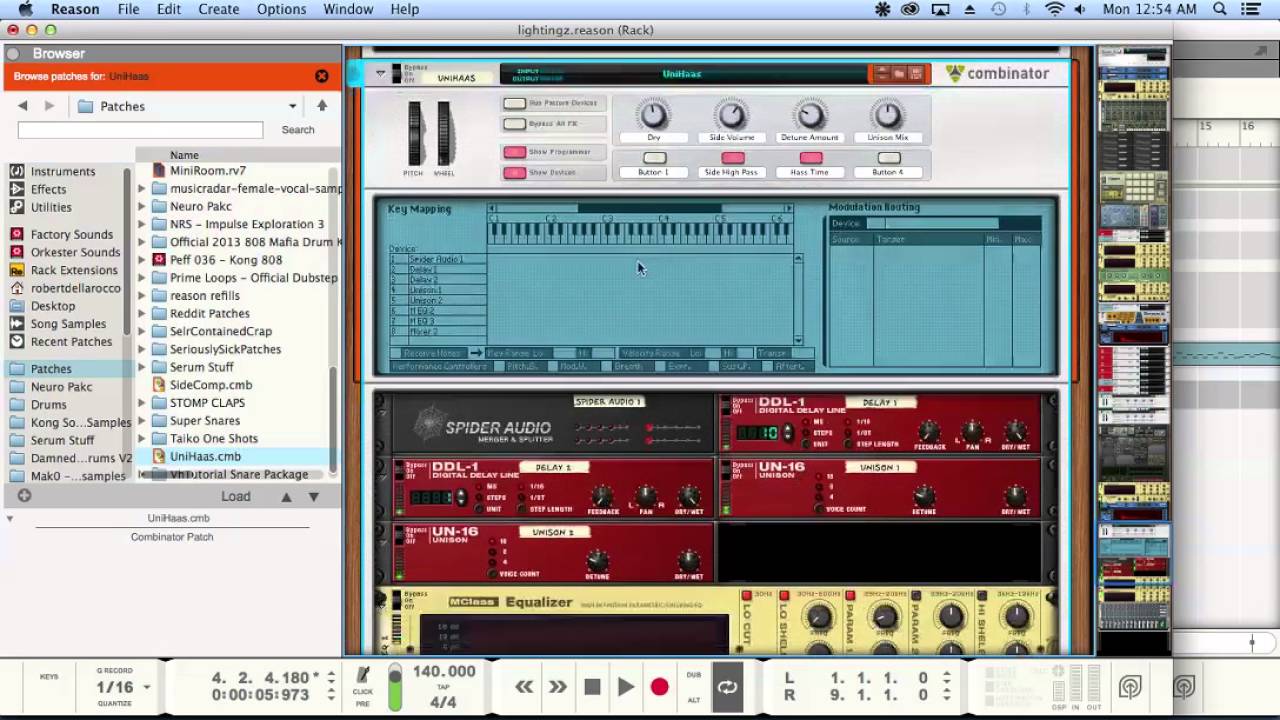This screenshot has height=720, width=1280.
Task: Close the Browse patches for UniHaas bar
Action: point(321,76)
